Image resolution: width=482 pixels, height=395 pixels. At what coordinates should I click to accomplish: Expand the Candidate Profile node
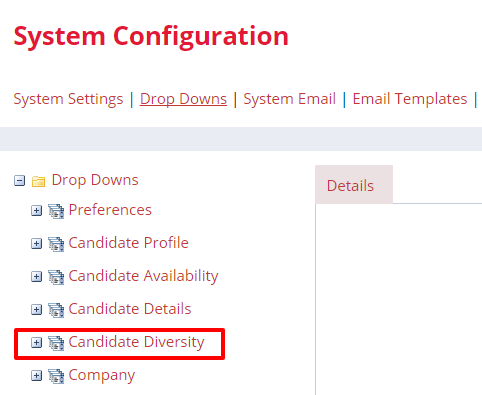[x=36, y=244]
